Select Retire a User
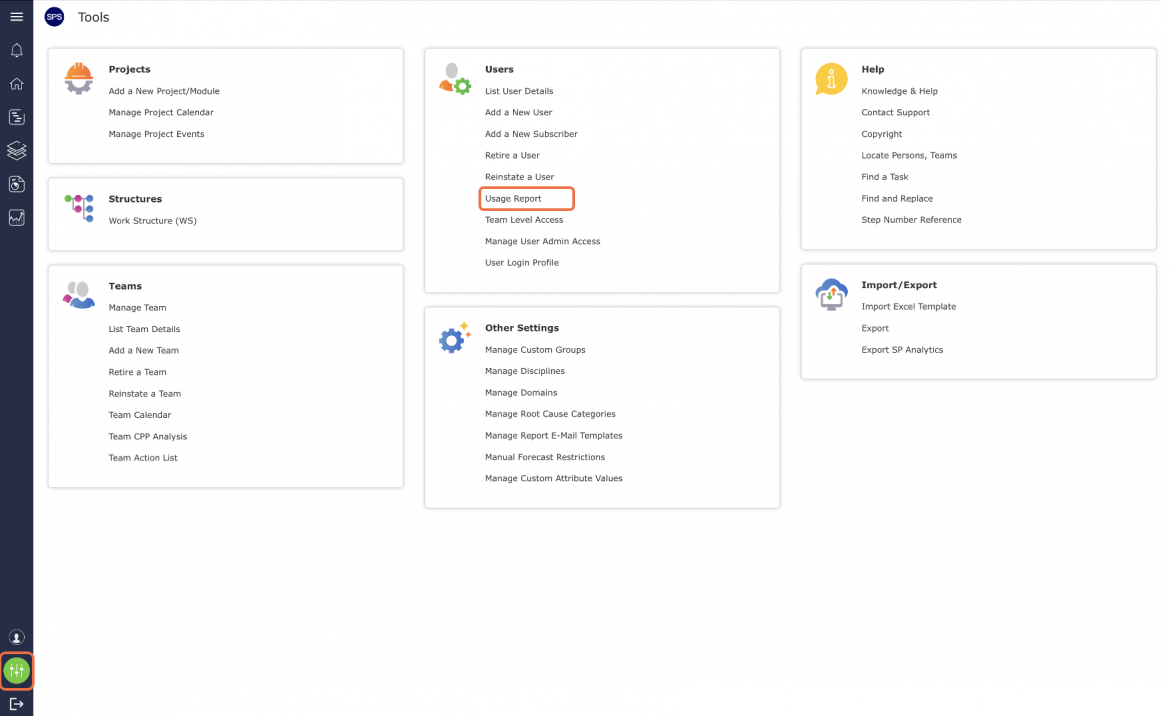Image resolution: width=1170 pixels, height=716 pixels. coord(513,155)
